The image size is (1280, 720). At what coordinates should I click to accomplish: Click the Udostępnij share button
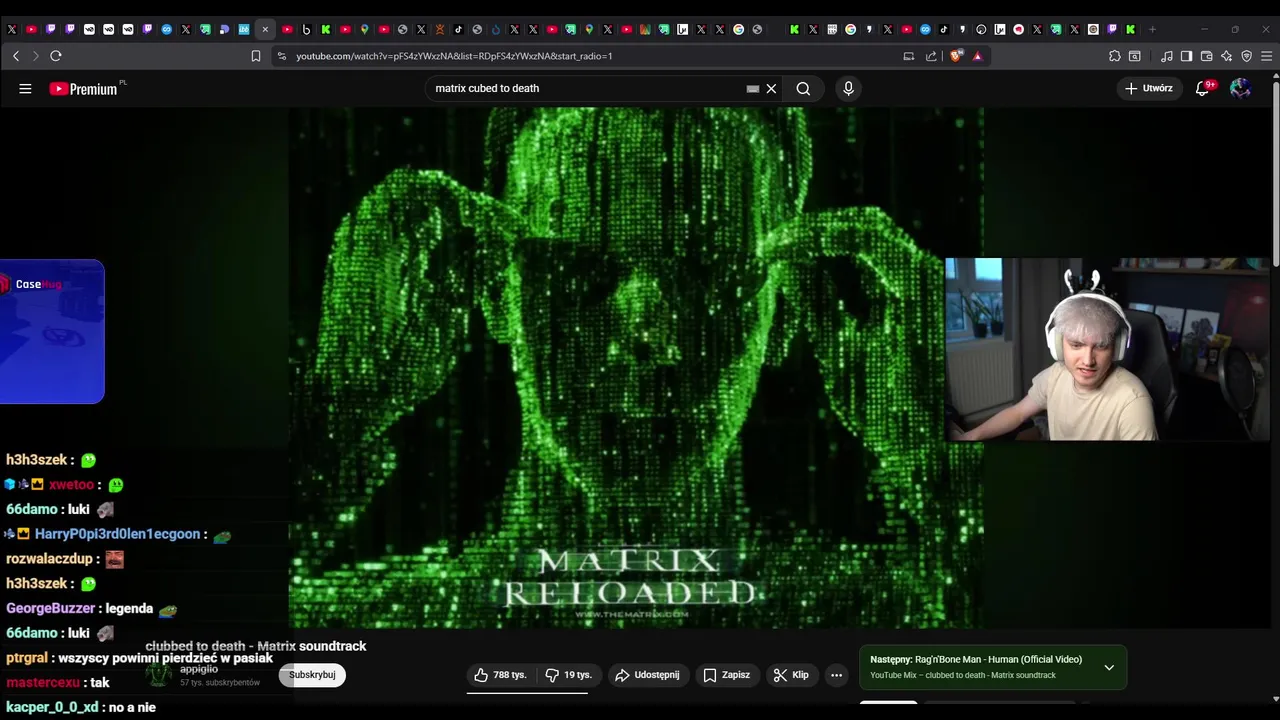(647, 675)
